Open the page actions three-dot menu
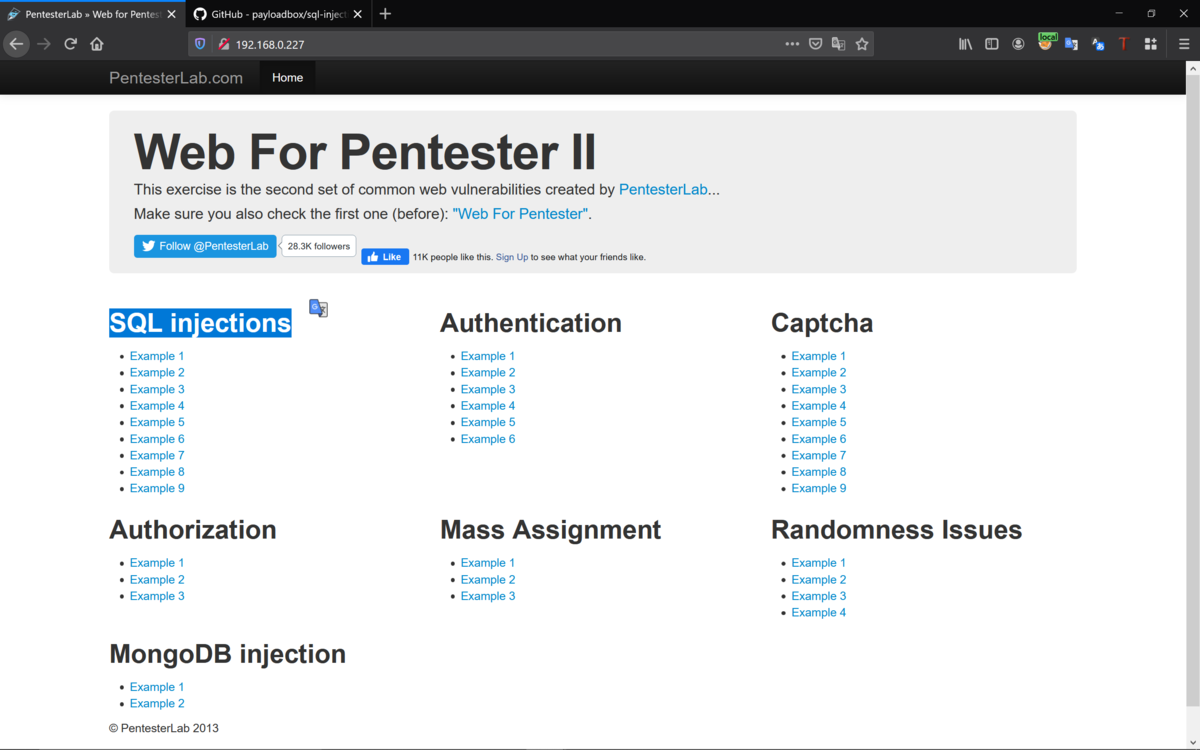This screenshot has height=750, width=1200. coord(792,44)
